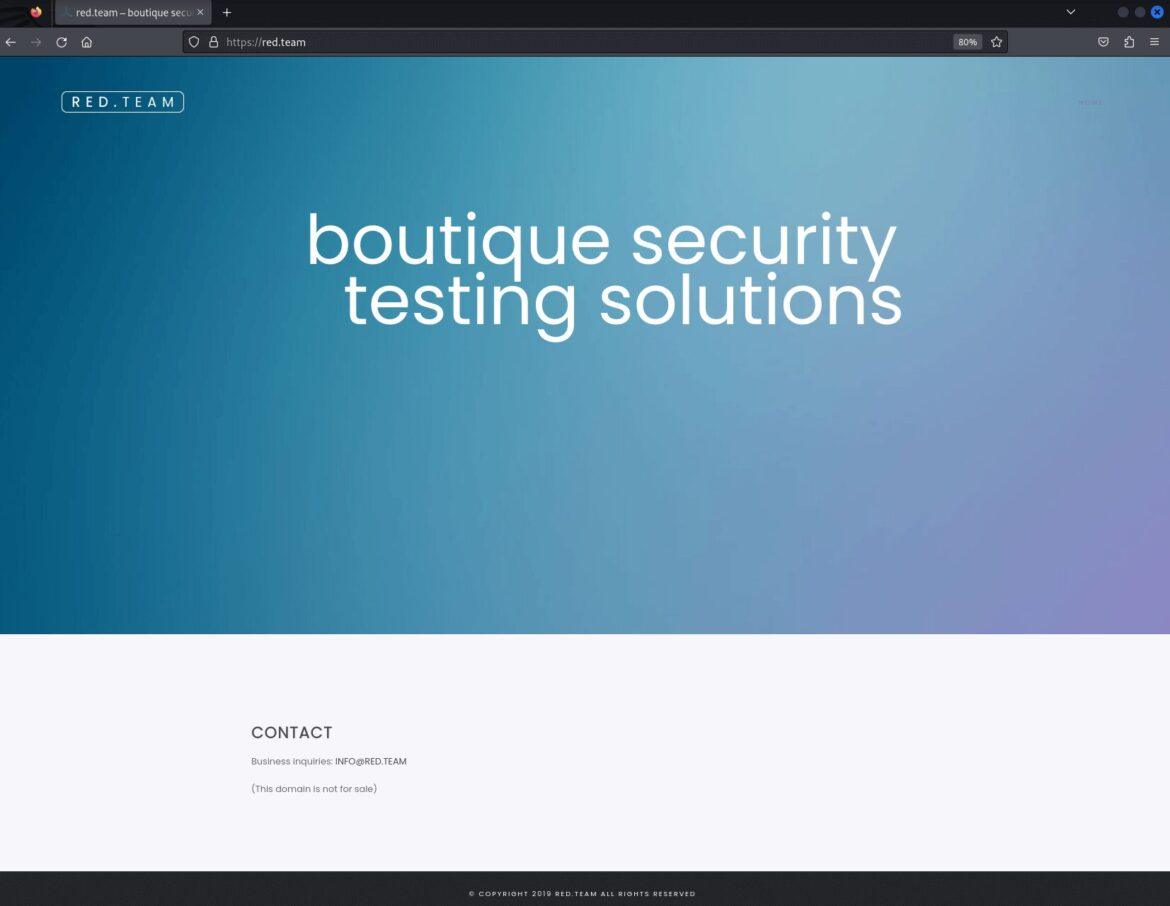Go to the browser home page
This screenshot has width=1170, height=906.
(87, 42)
